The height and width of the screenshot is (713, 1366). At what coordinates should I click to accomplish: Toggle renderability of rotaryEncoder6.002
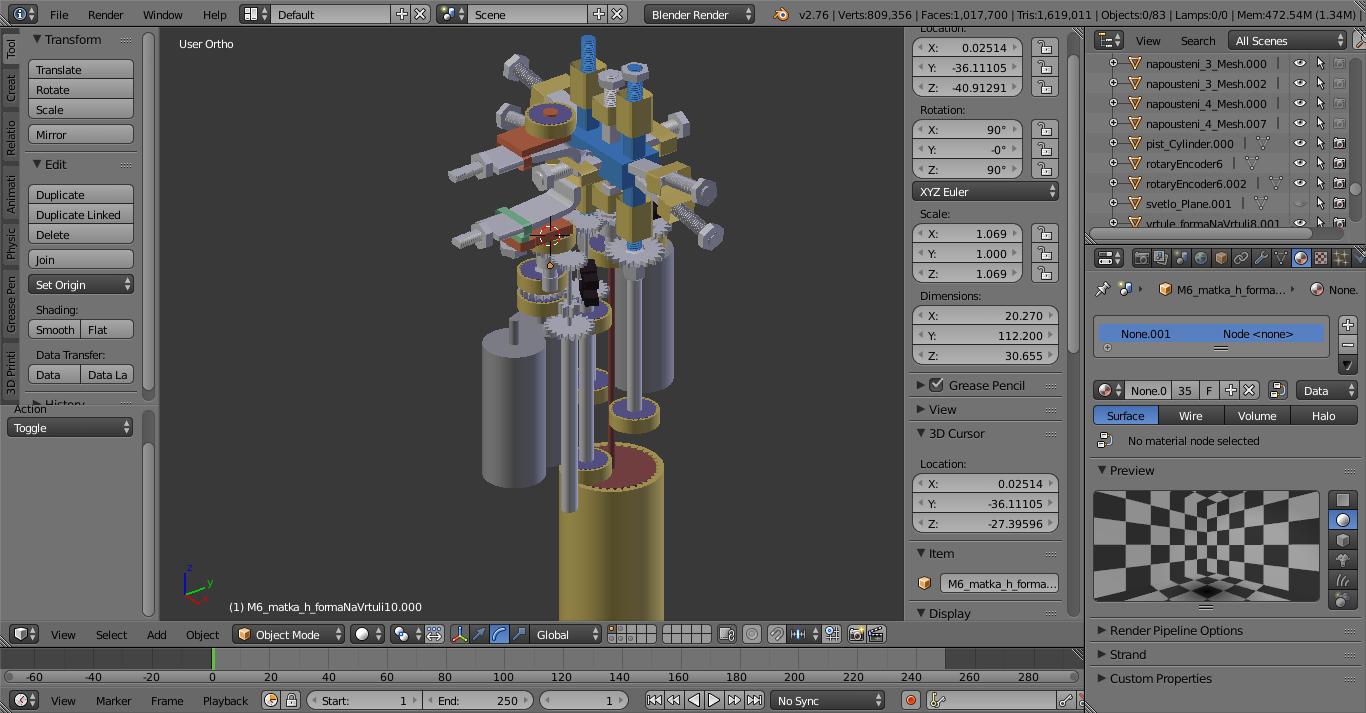[1339, 183]
